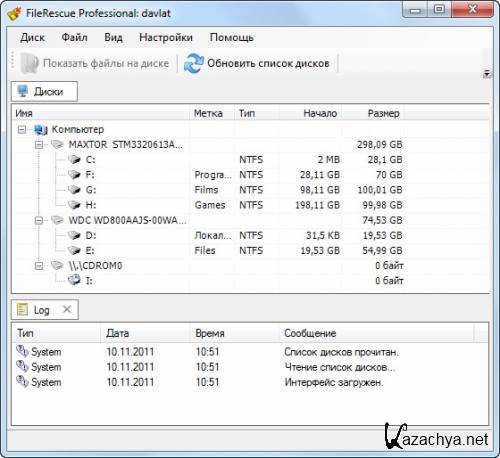Close the Log tab with X
This screenshot has height=458, width=500.
[x=67, y=309]
